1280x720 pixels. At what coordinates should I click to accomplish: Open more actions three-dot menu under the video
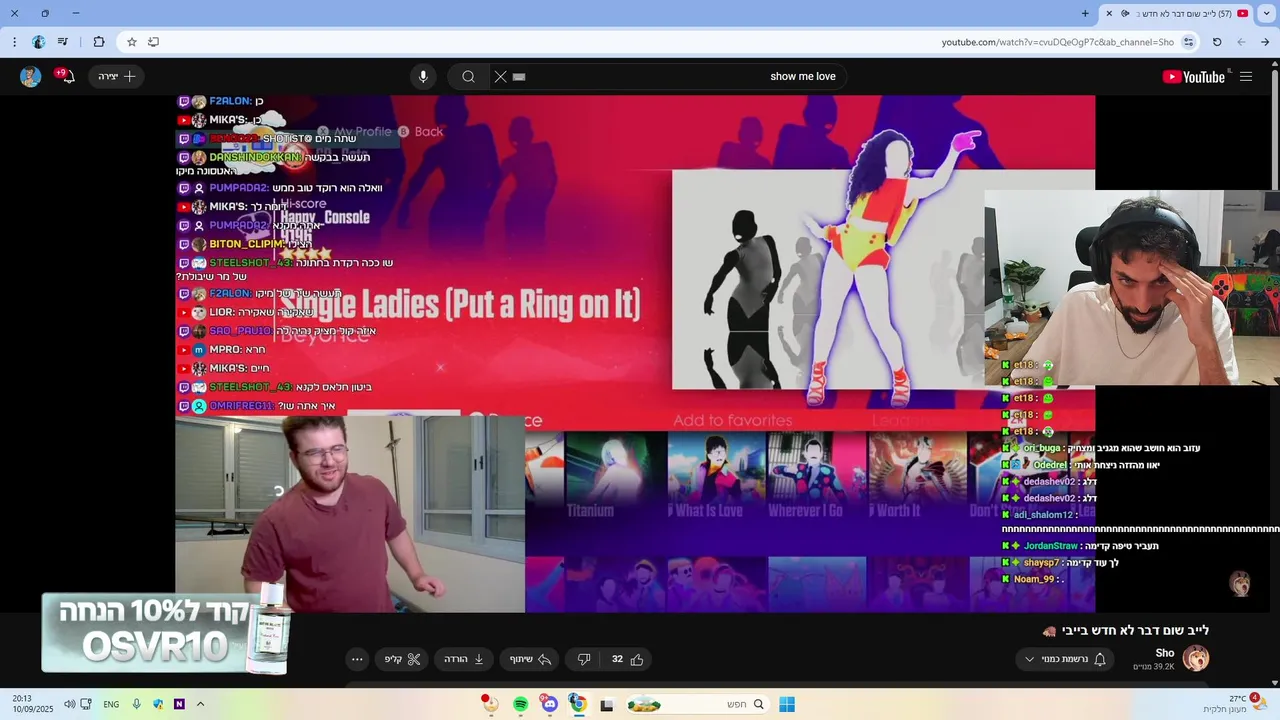357,659
